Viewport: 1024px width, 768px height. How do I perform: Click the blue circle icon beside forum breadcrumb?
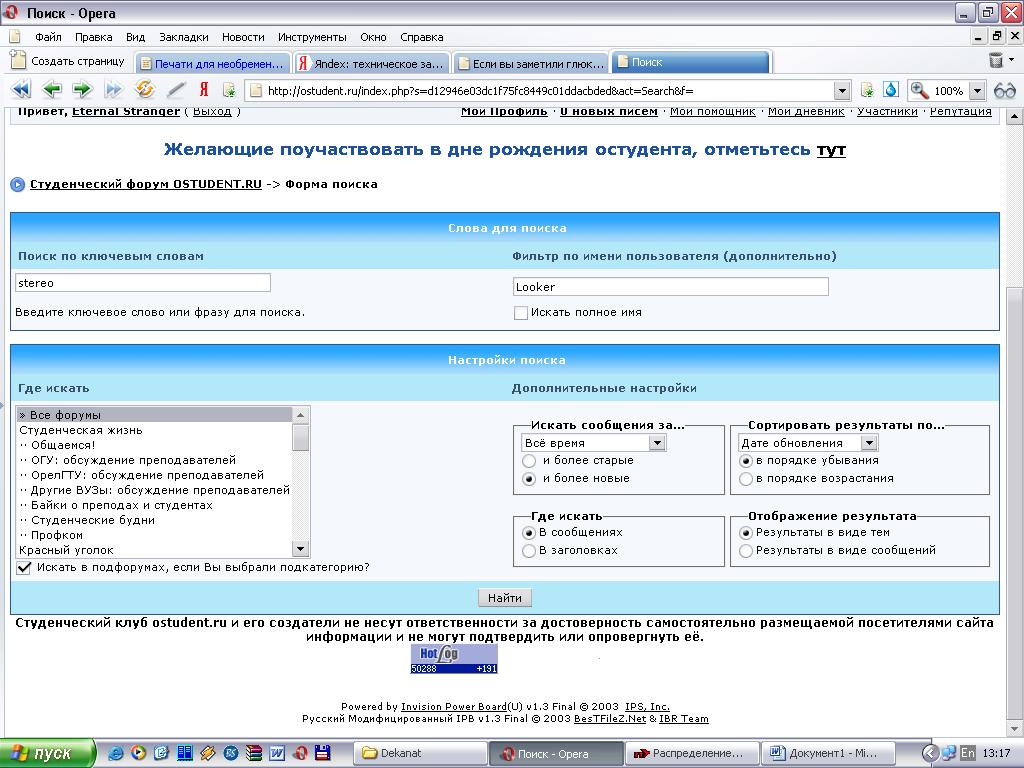tap(18, 184)
